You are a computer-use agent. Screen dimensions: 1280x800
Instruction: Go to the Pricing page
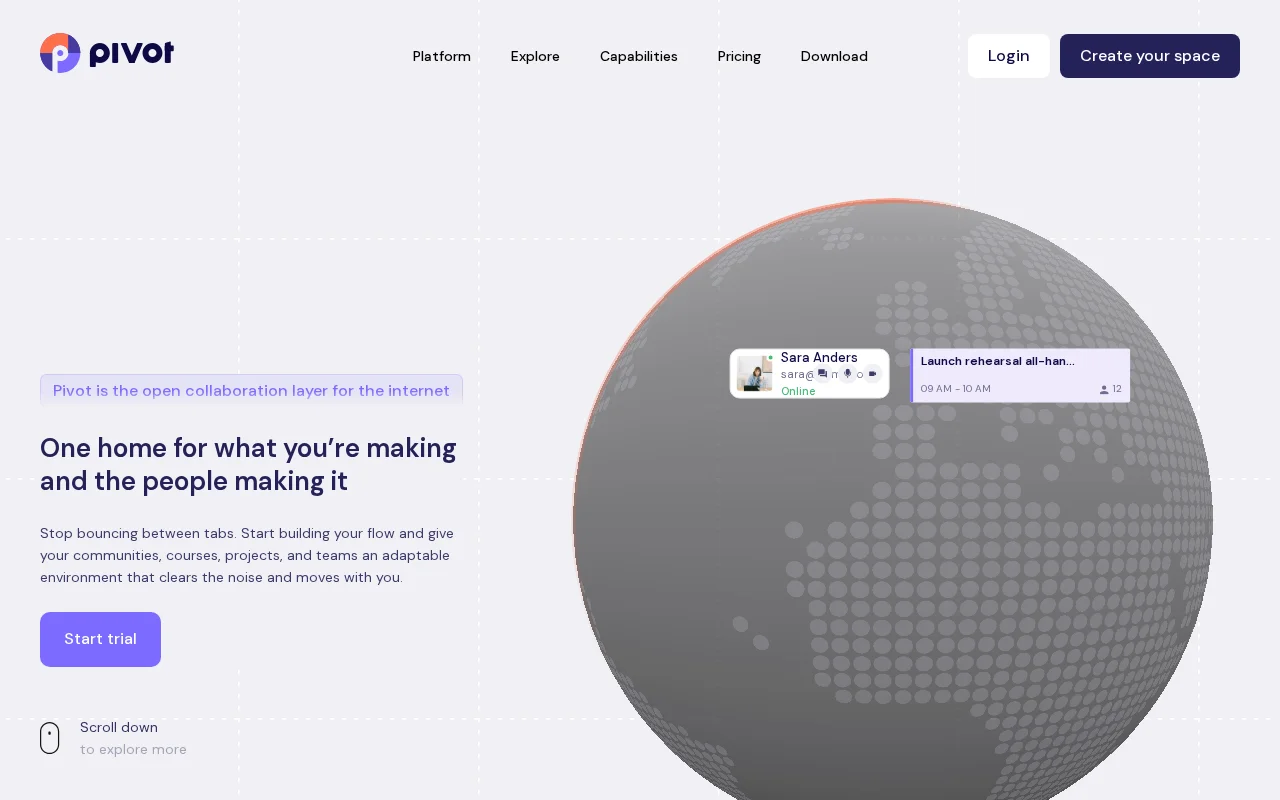click(739, 56)
